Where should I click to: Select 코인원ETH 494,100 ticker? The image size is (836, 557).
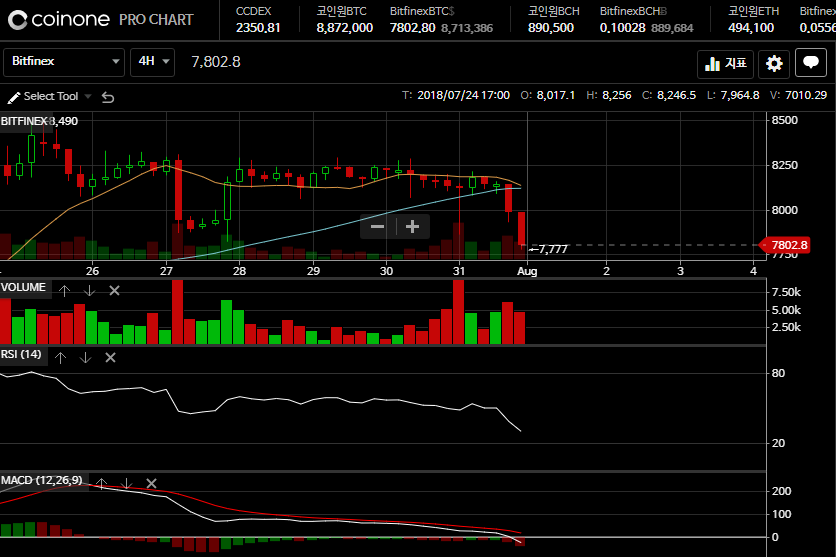coord(753,20)
